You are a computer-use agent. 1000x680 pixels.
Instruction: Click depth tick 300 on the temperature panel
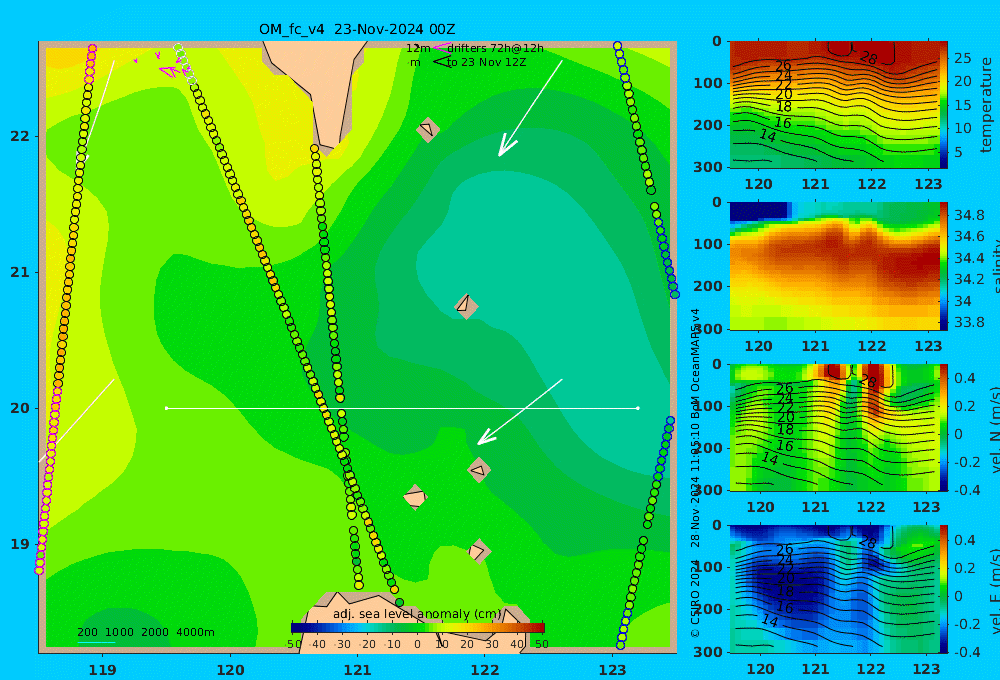[707, 167]
